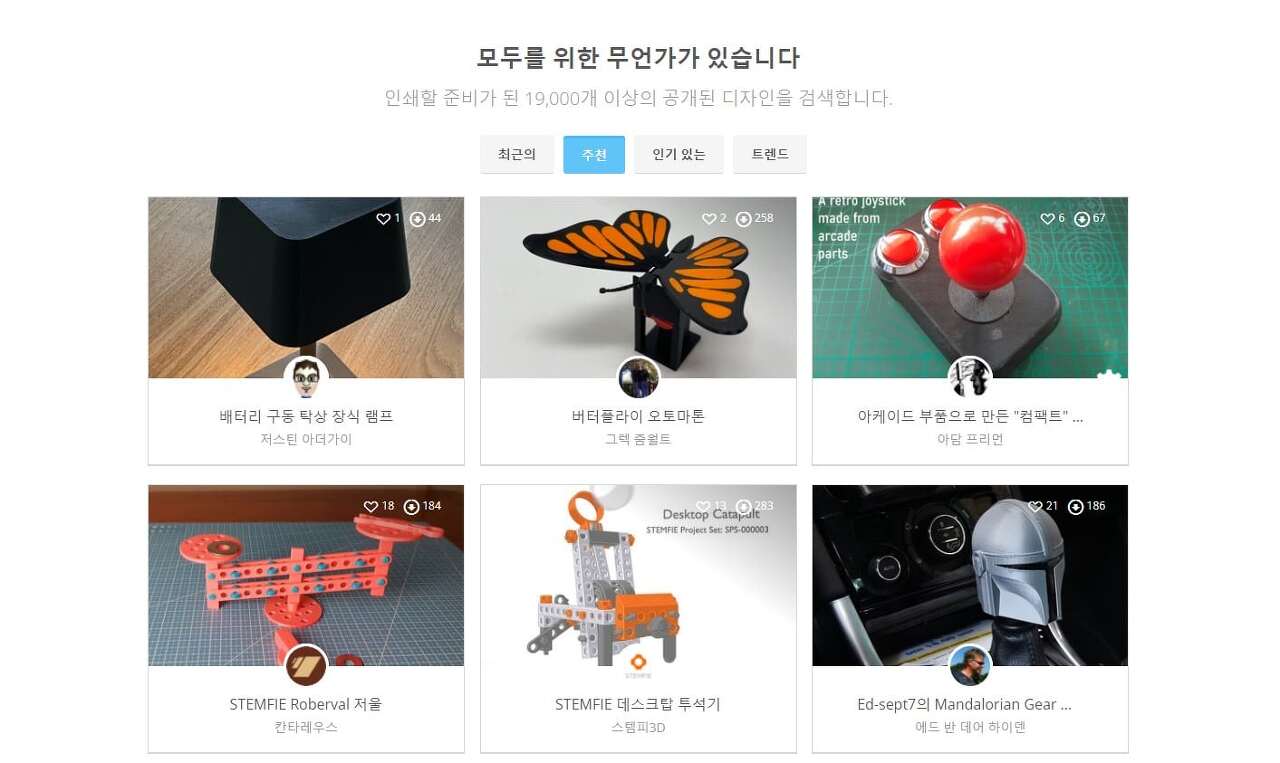Open STEMFIE Roberval 저울 title link
This screenshot has height=763, width=1280.
coord(306,705)
